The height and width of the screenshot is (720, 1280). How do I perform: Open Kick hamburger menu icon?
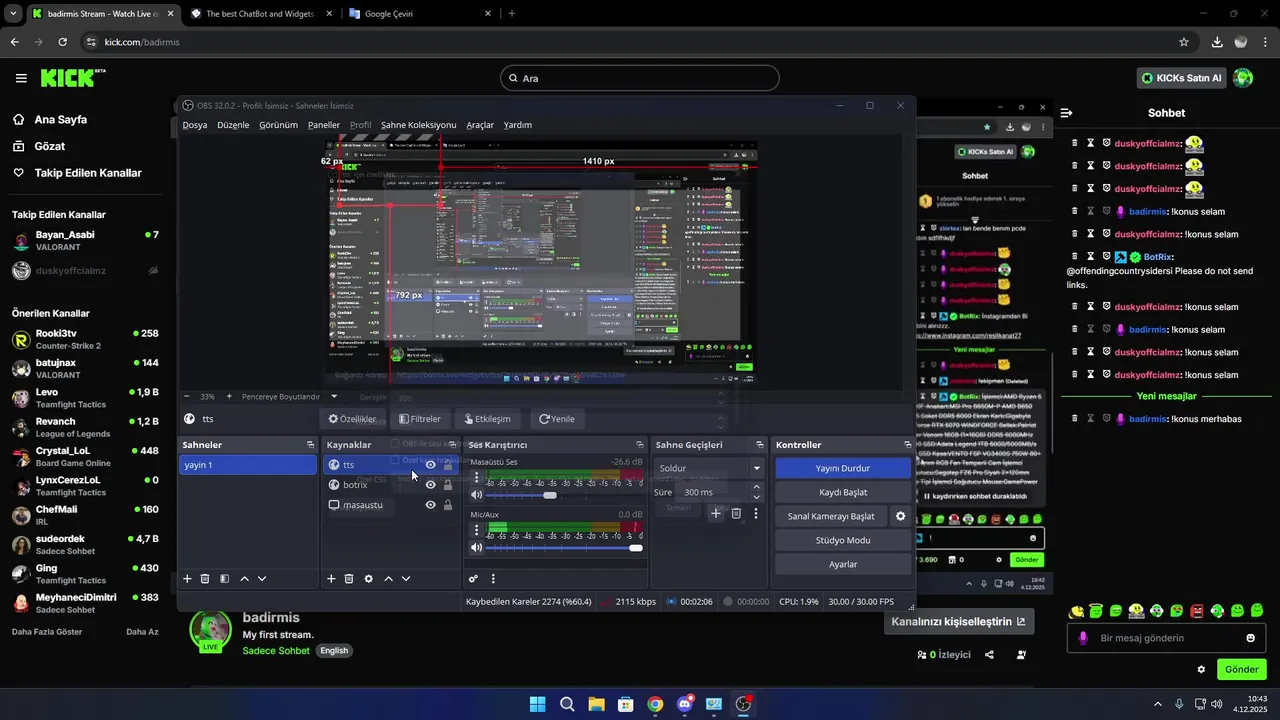21,78
